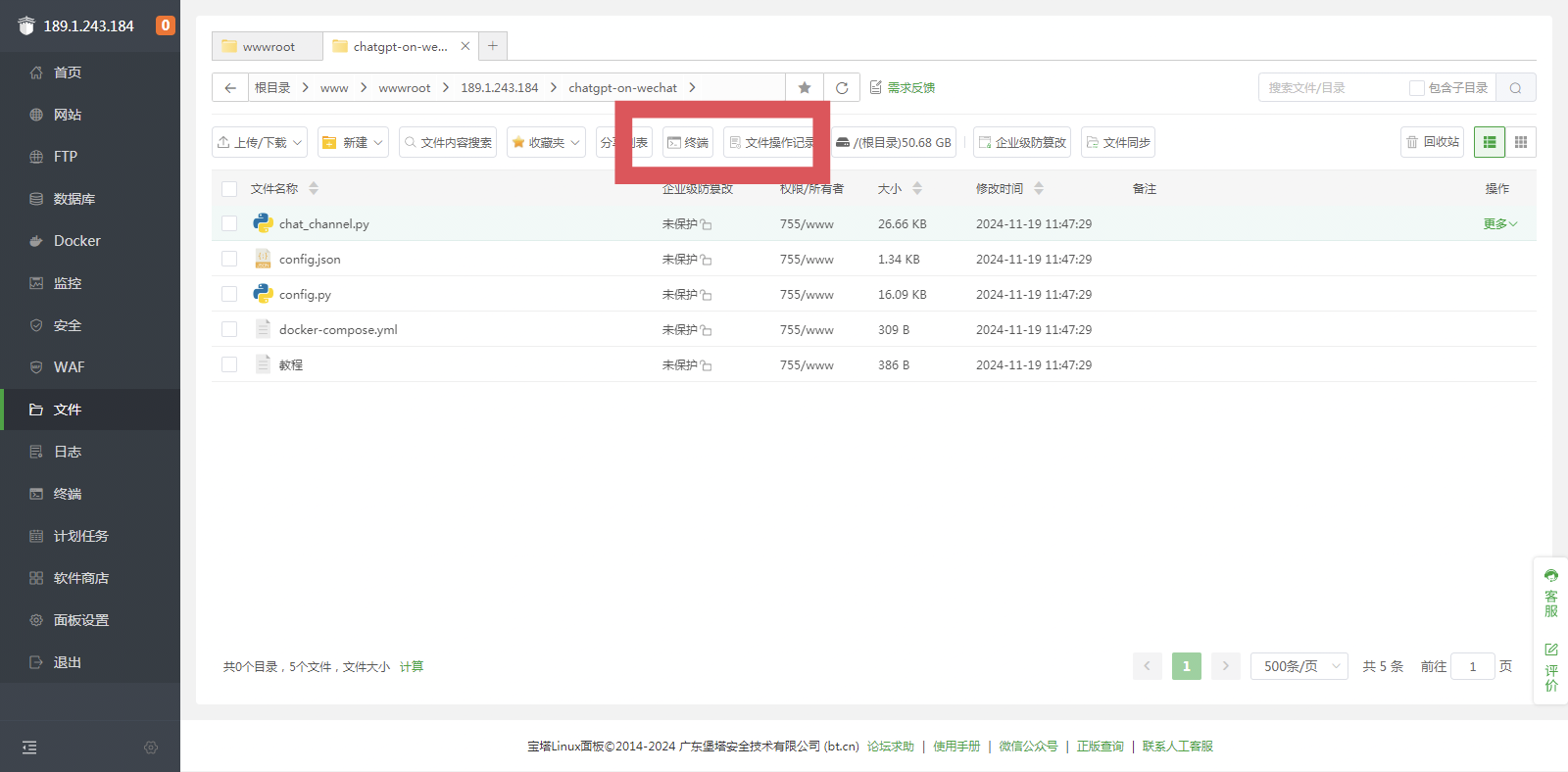
Task: Open the 首页 home page in sidebar
Action: pyautogui.click(x=67, y=72)
